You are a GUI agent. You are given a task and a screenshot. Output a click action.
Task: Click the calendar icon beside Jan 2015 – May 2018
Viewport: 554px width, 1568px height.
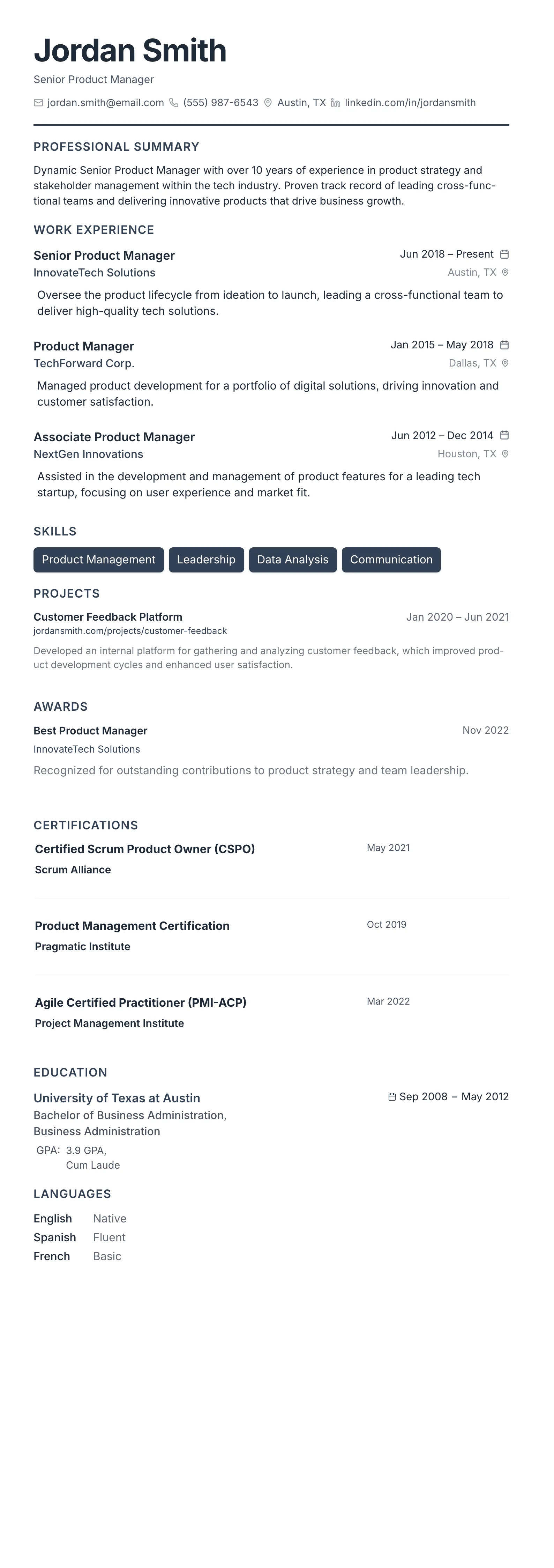click(x=504, y=345)
